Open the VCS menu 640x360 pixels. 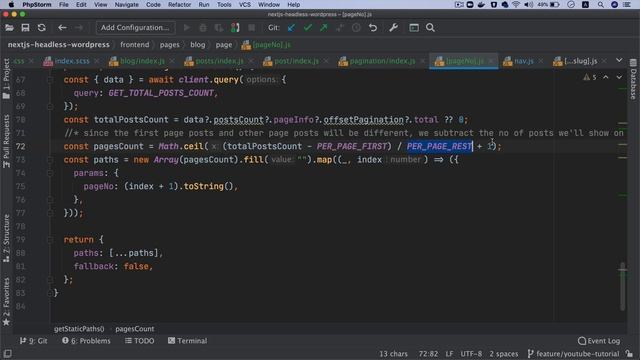244,5
